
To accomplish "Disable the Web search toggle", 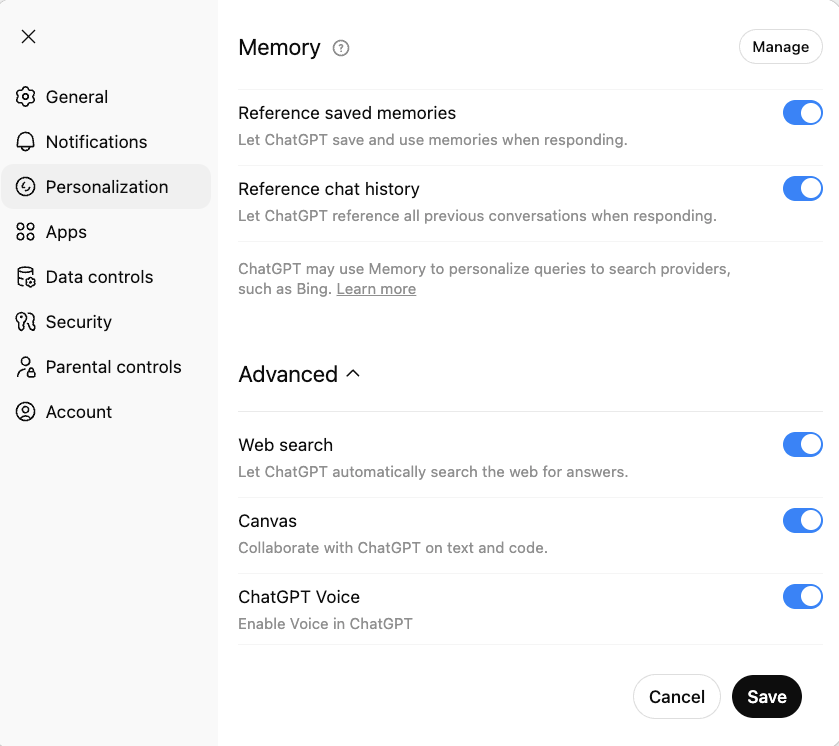I will coord(802,445).
